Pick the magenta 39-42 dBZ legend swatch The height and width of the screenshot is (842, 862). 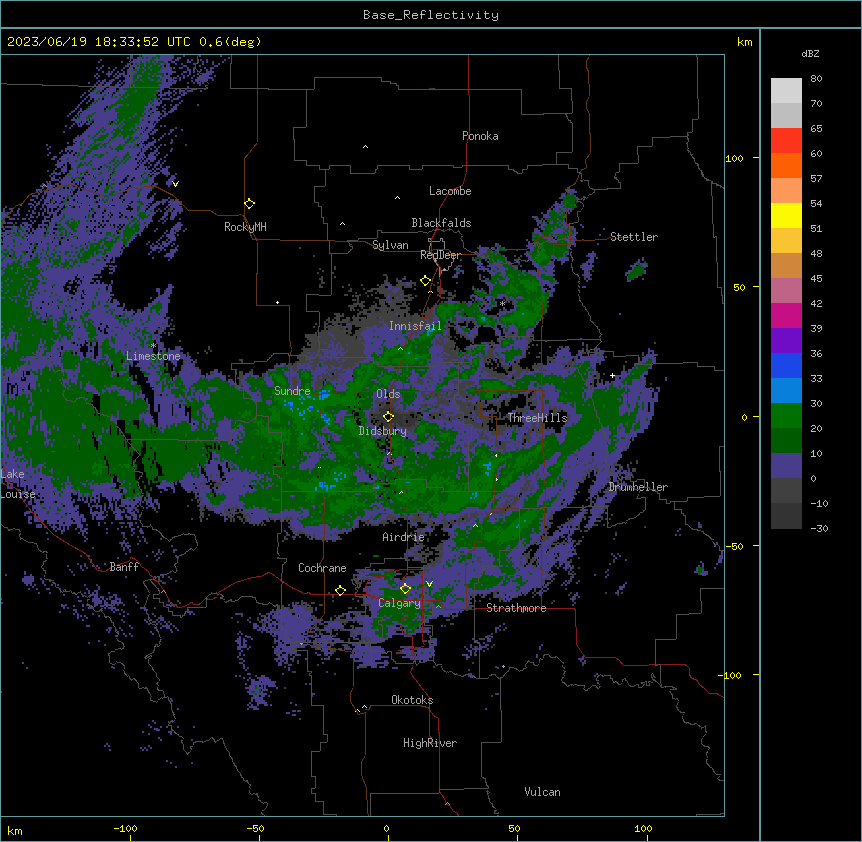(786, 316)
